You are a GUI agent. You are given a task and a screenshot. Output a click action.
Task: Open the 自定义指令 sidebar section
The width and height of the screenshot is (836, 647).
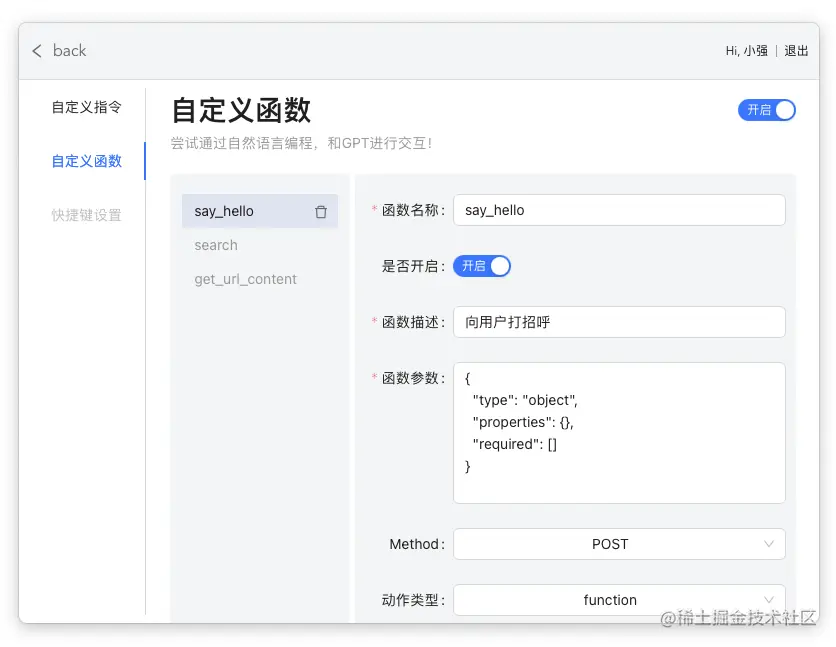tap(86, 107)
